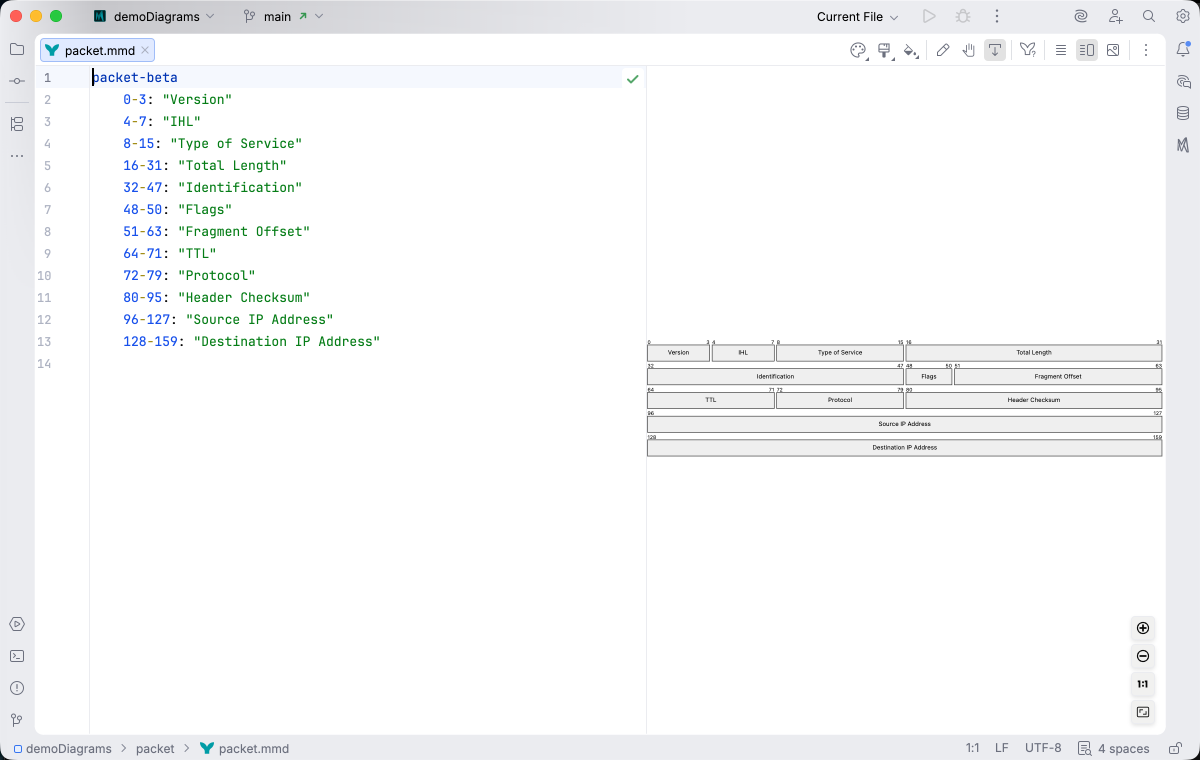
Task: Click the Protocol block in diagram
Action: coord(840,400)
